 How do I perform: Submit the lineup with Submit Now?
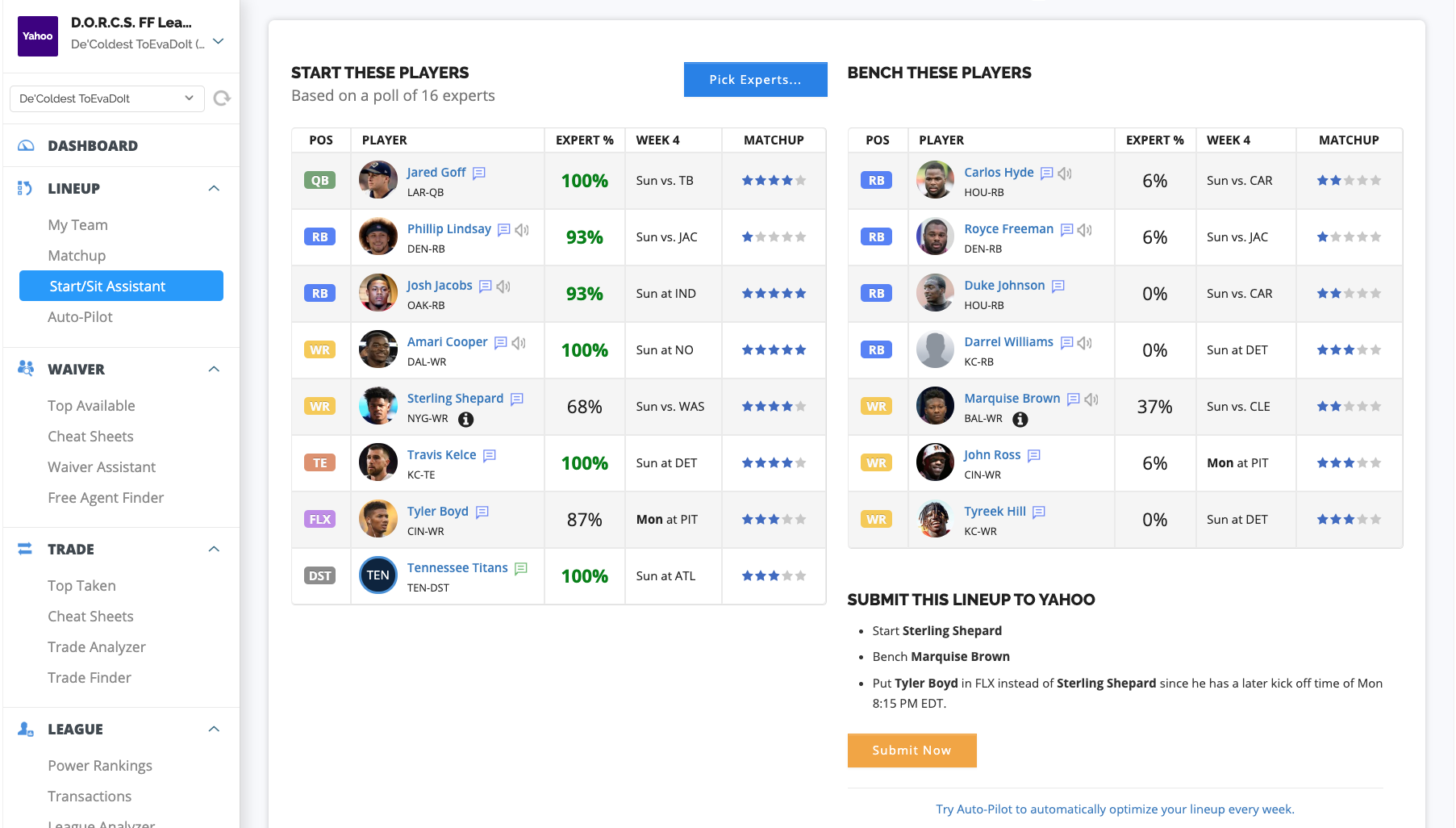[x=912, y=751]
